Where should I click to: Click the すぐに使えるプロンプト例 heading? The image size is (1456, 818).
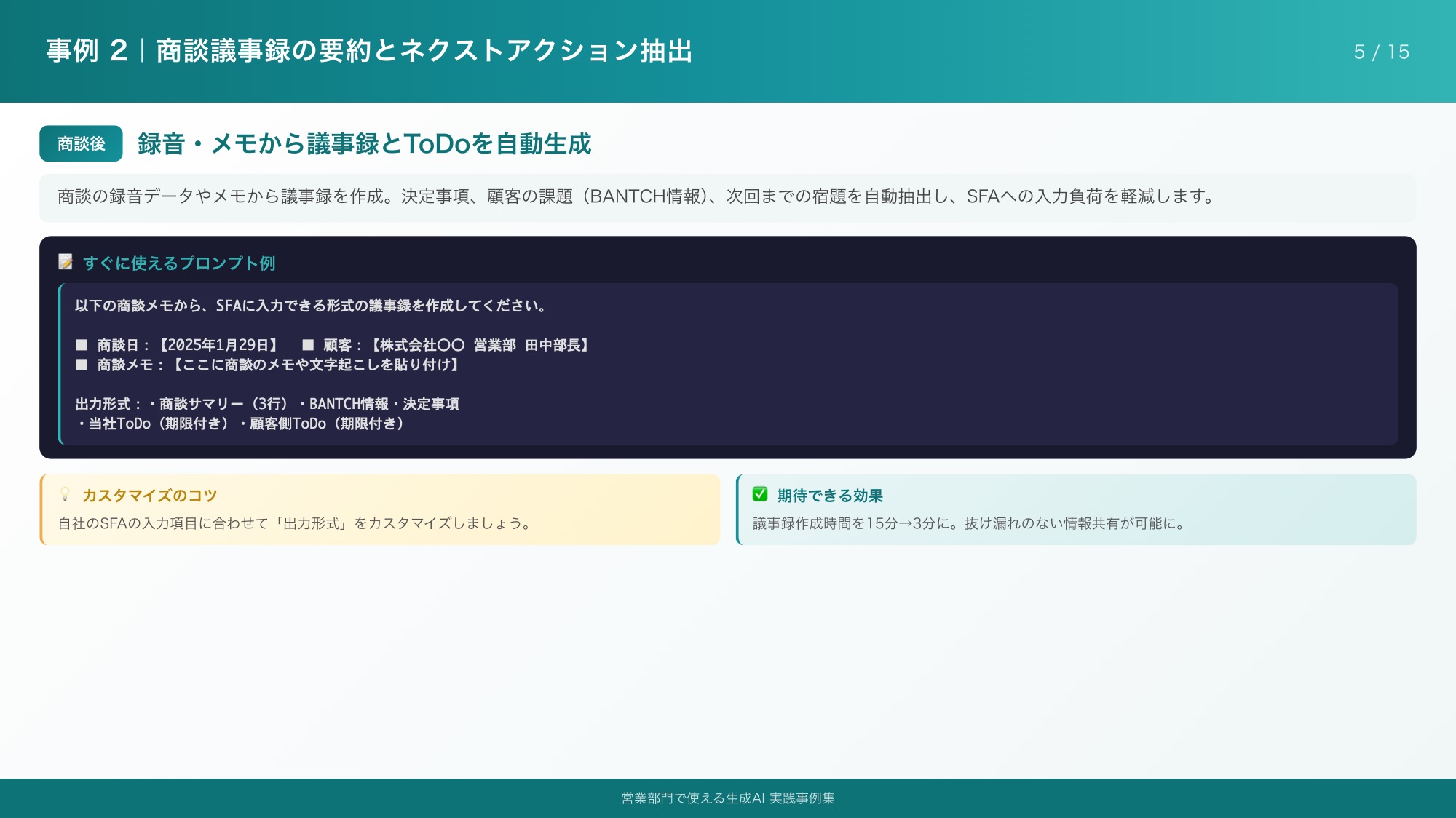pos(179,263)
